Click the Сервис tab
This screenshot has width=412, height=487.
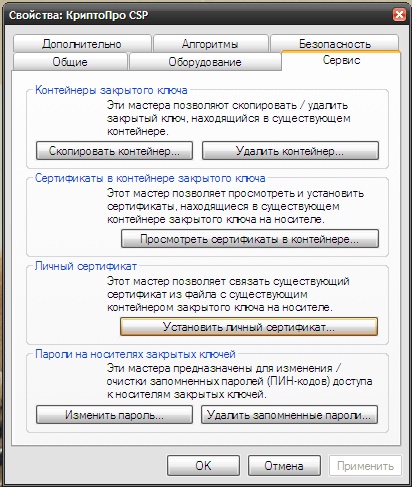[341, 60]
